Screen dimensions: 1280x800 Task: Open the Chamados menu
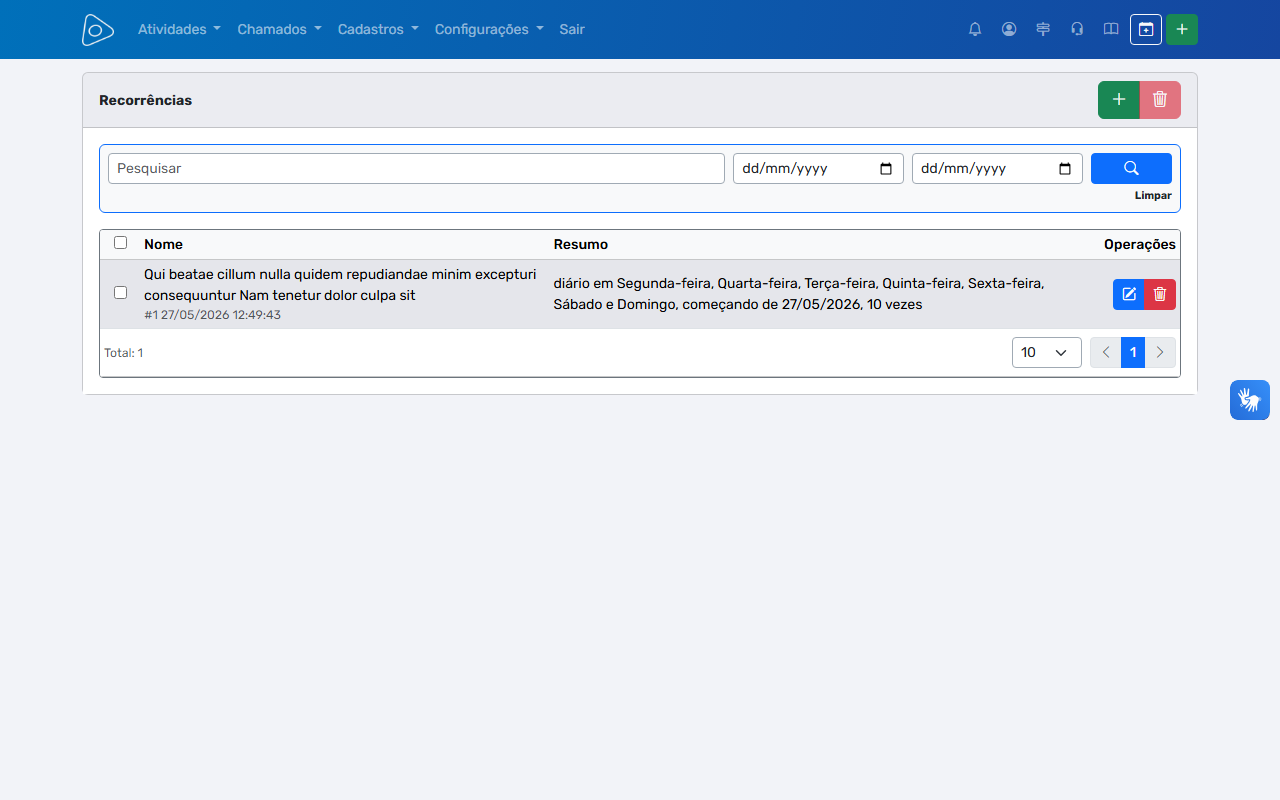click(x=279, y=29)
